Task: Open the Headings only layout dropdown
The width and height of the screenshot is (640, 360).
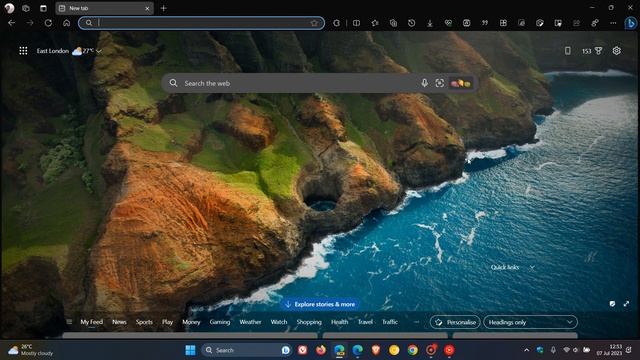Action: click(530, 322)
